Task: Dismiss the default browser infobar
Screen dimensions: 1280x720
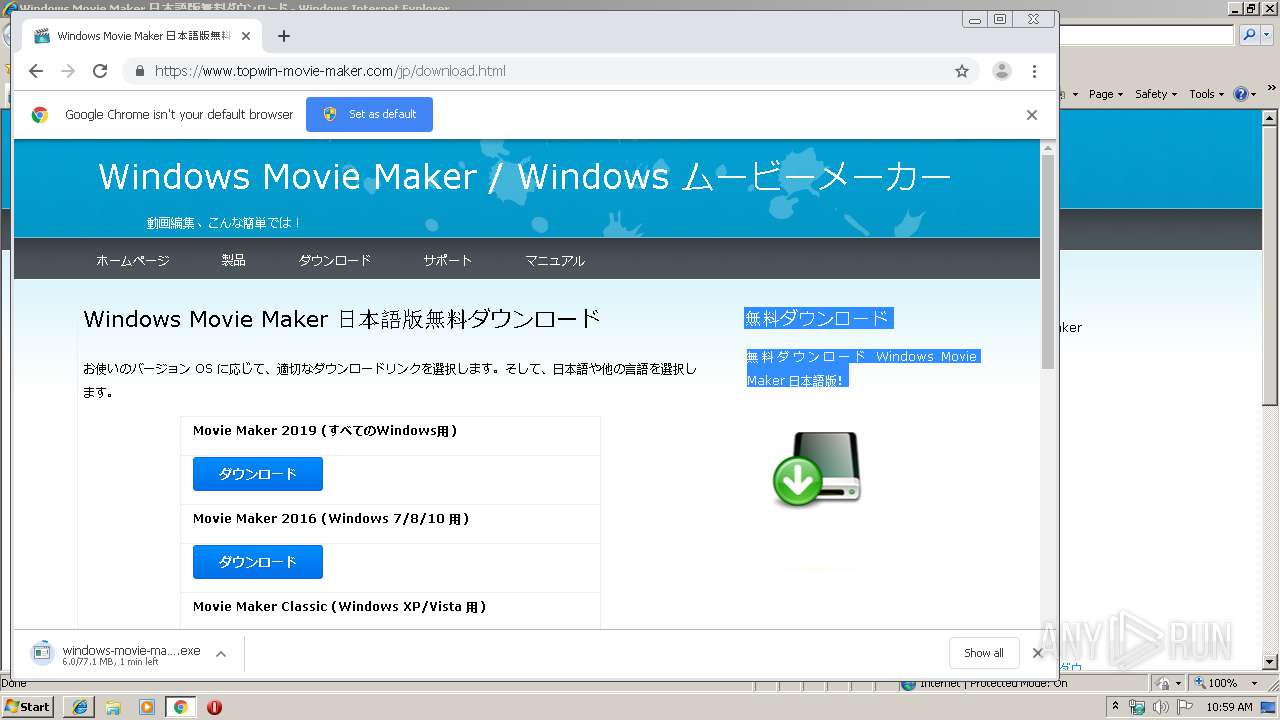Action: [x=1031, y=115]
